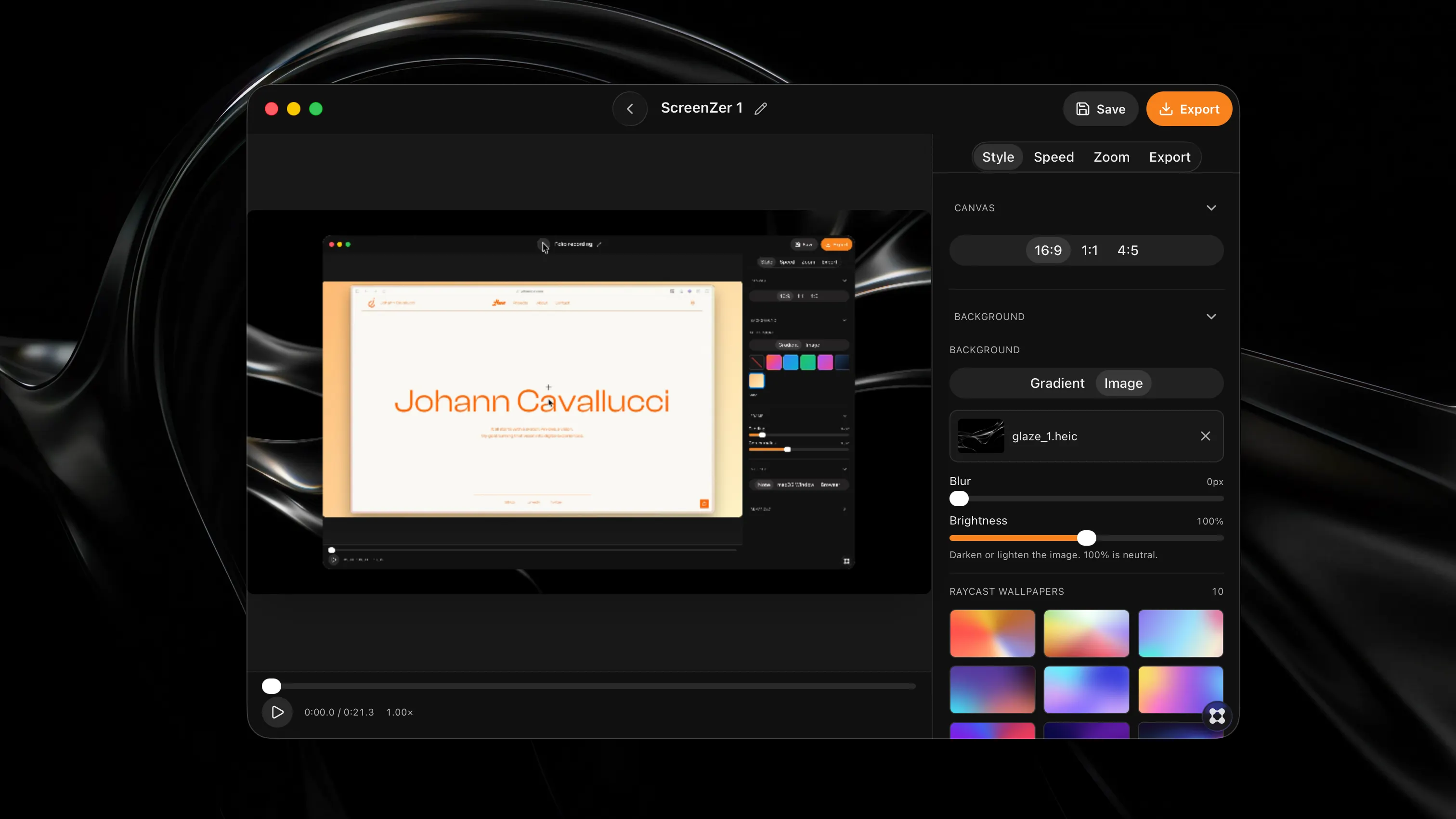The width and height of the screenshot is (1456, 819).
Task: Switch to the Style tab
Action: point(998,157)
